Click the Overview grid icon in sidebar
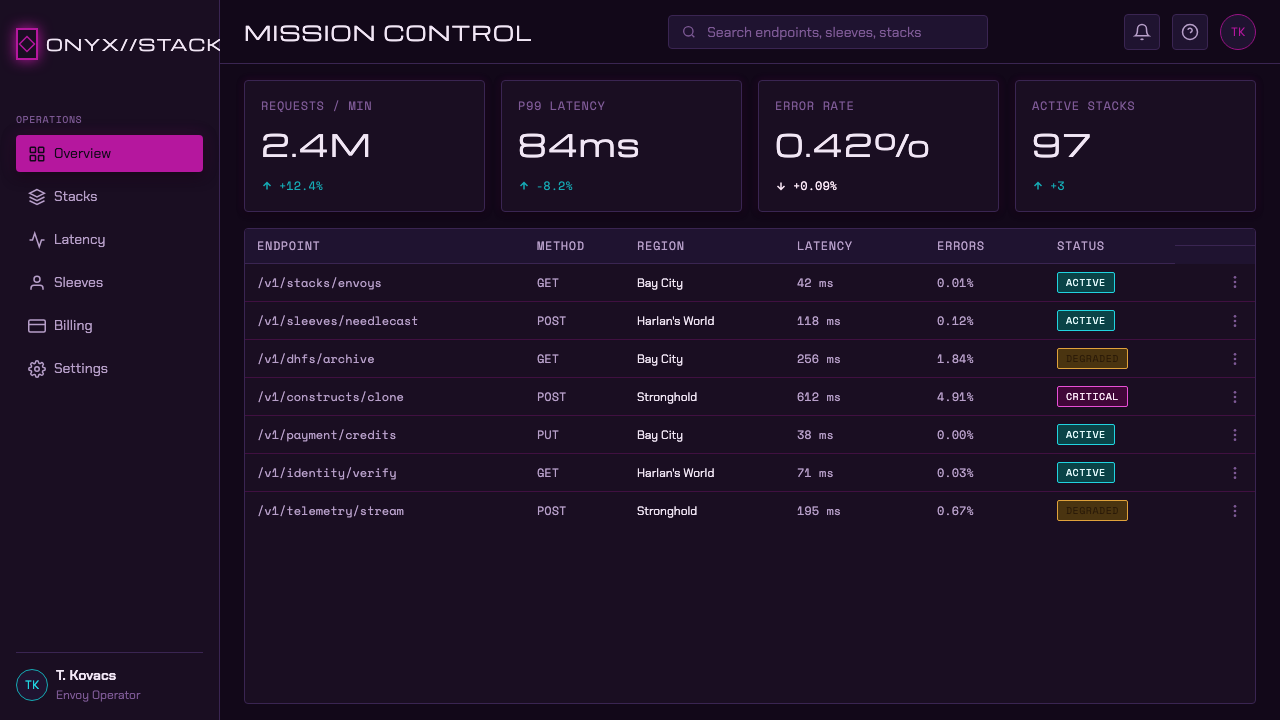 (x=37, y=154)
